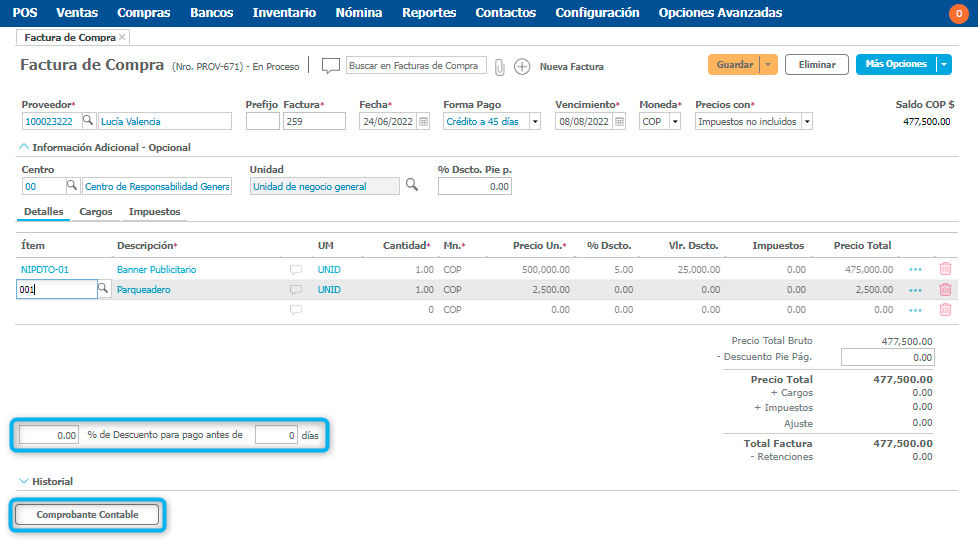
Task: Open the Moneda currency dropdown
Action: tap(675, 122)
